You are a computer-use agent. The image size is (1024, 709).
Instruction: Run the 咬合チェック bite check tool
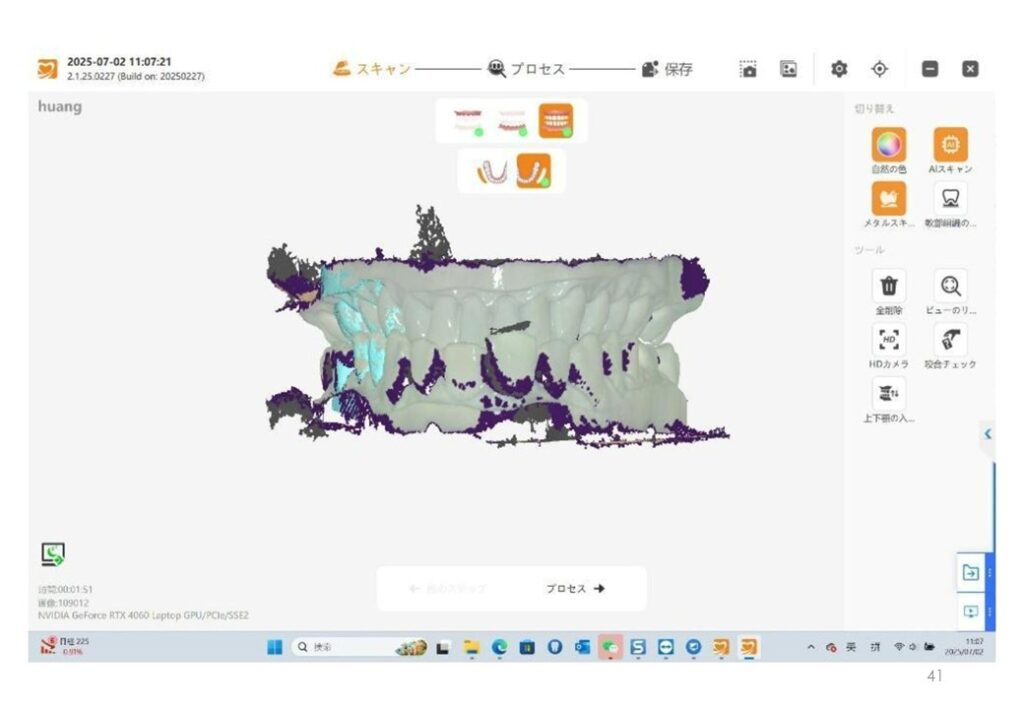coord(950,340)
